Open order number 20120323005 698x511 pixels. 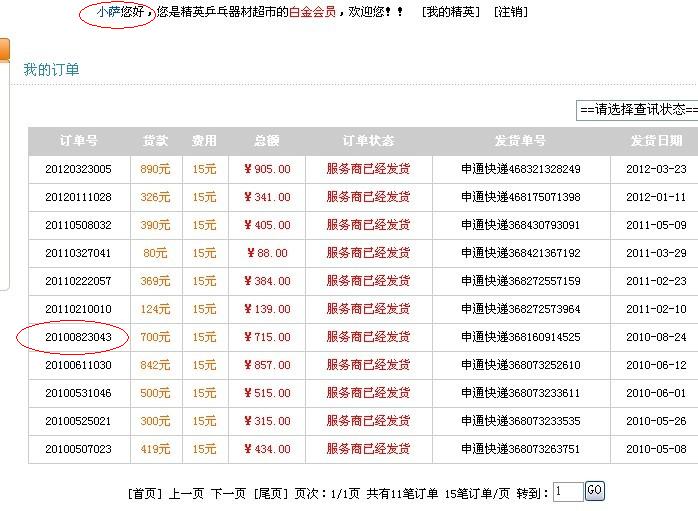pos(78,169)
